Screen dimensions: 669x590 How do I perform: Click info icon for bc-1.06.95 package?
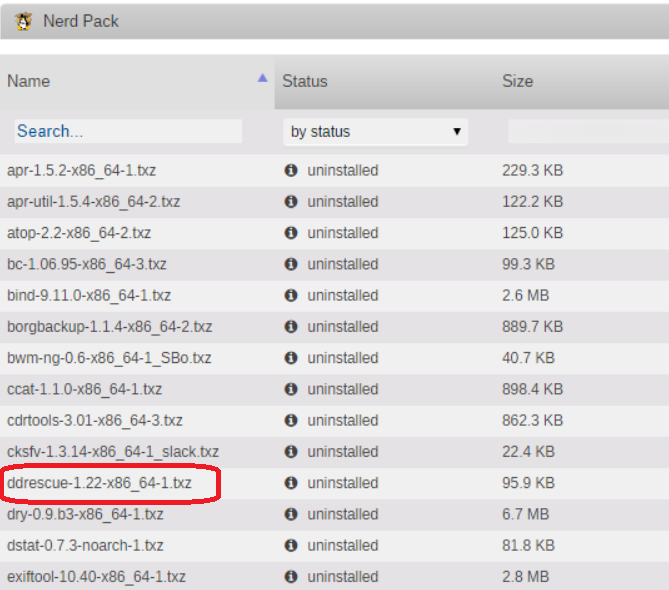click(291, 264)
